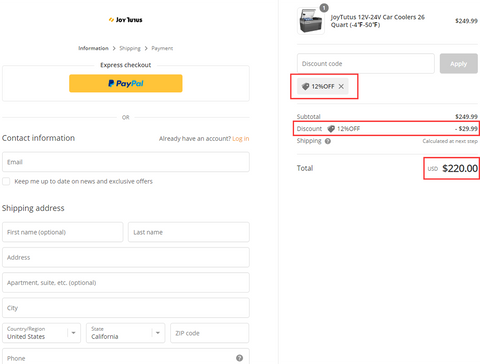Check the news and exclusive offers box
Image resolution: width=480 pixels, height=364 pixels.
6,181
